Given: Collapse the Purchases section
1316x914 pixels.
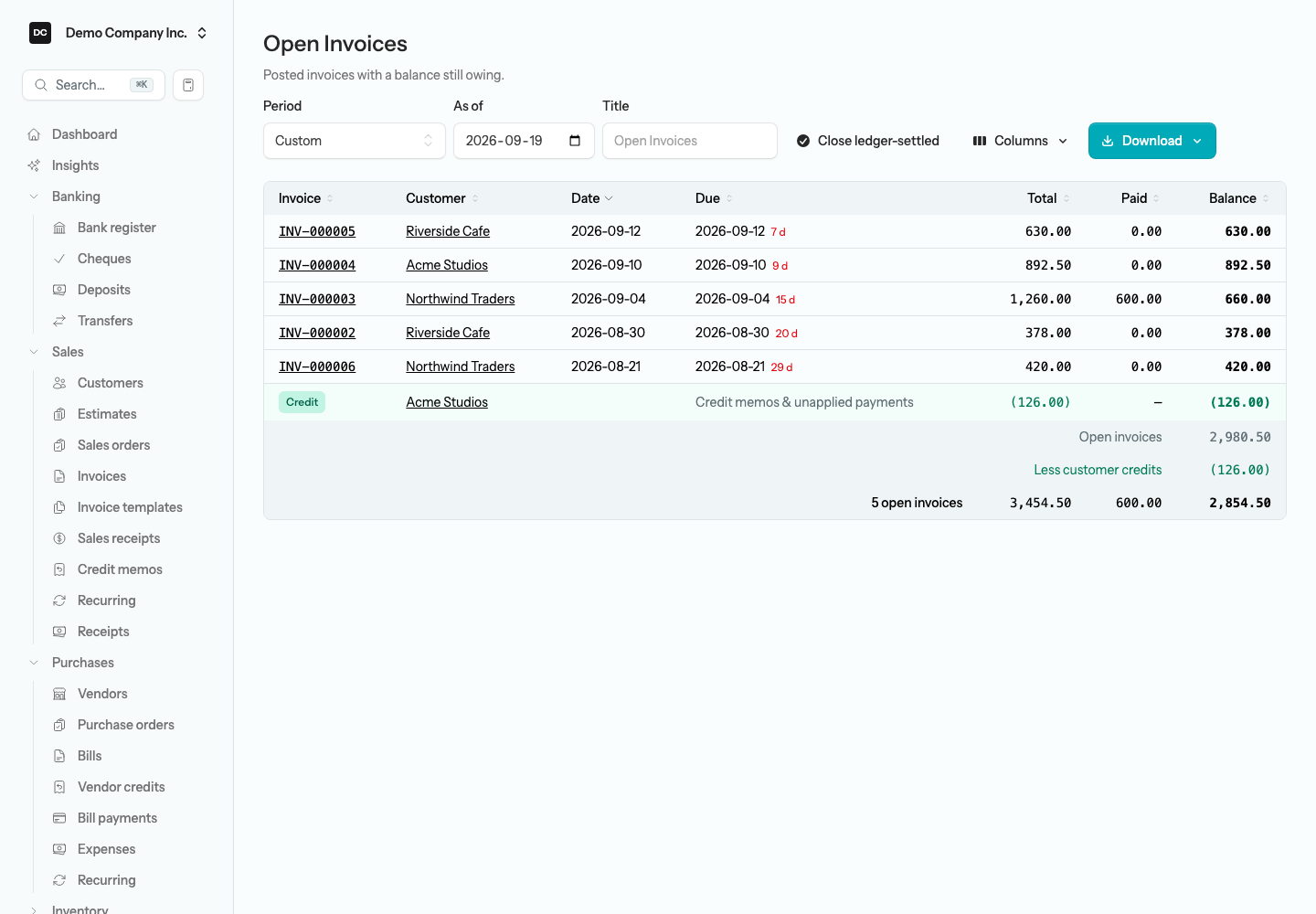Looking at the screenshot, I should tap(34, 663).
